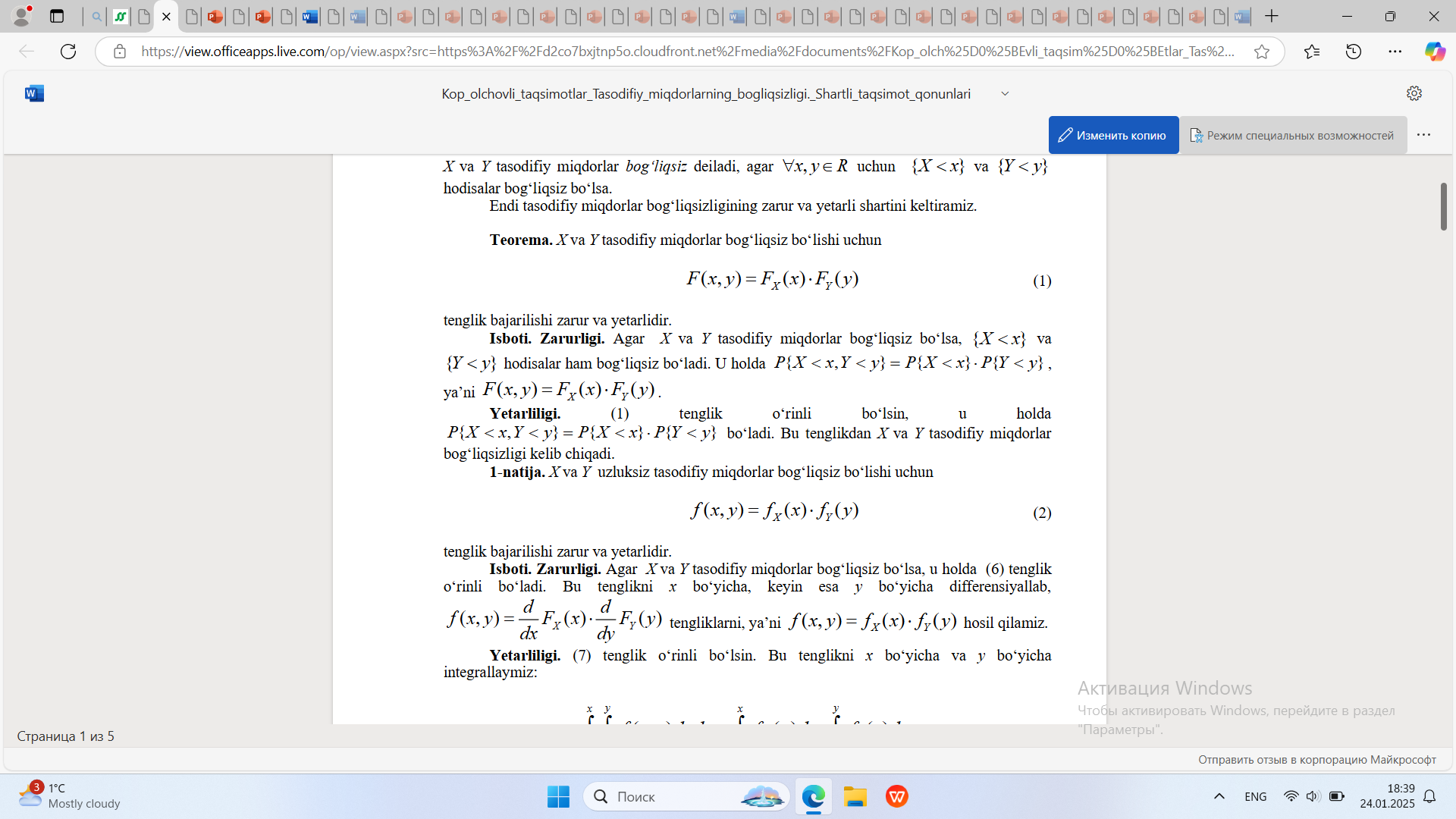Open a new browser tab
Viewport: 1456px width, 819px height.
pos(1272,16)
